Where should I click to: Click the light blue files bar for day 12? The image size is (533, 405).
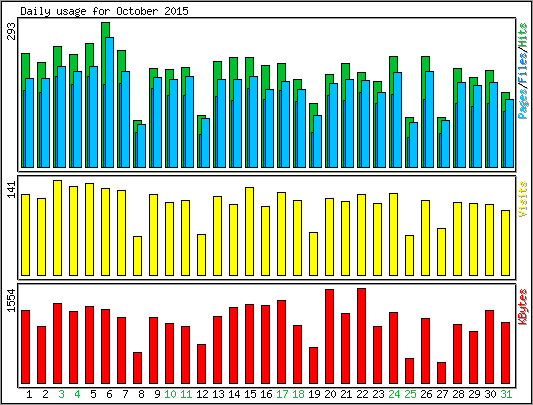point(205,143)
